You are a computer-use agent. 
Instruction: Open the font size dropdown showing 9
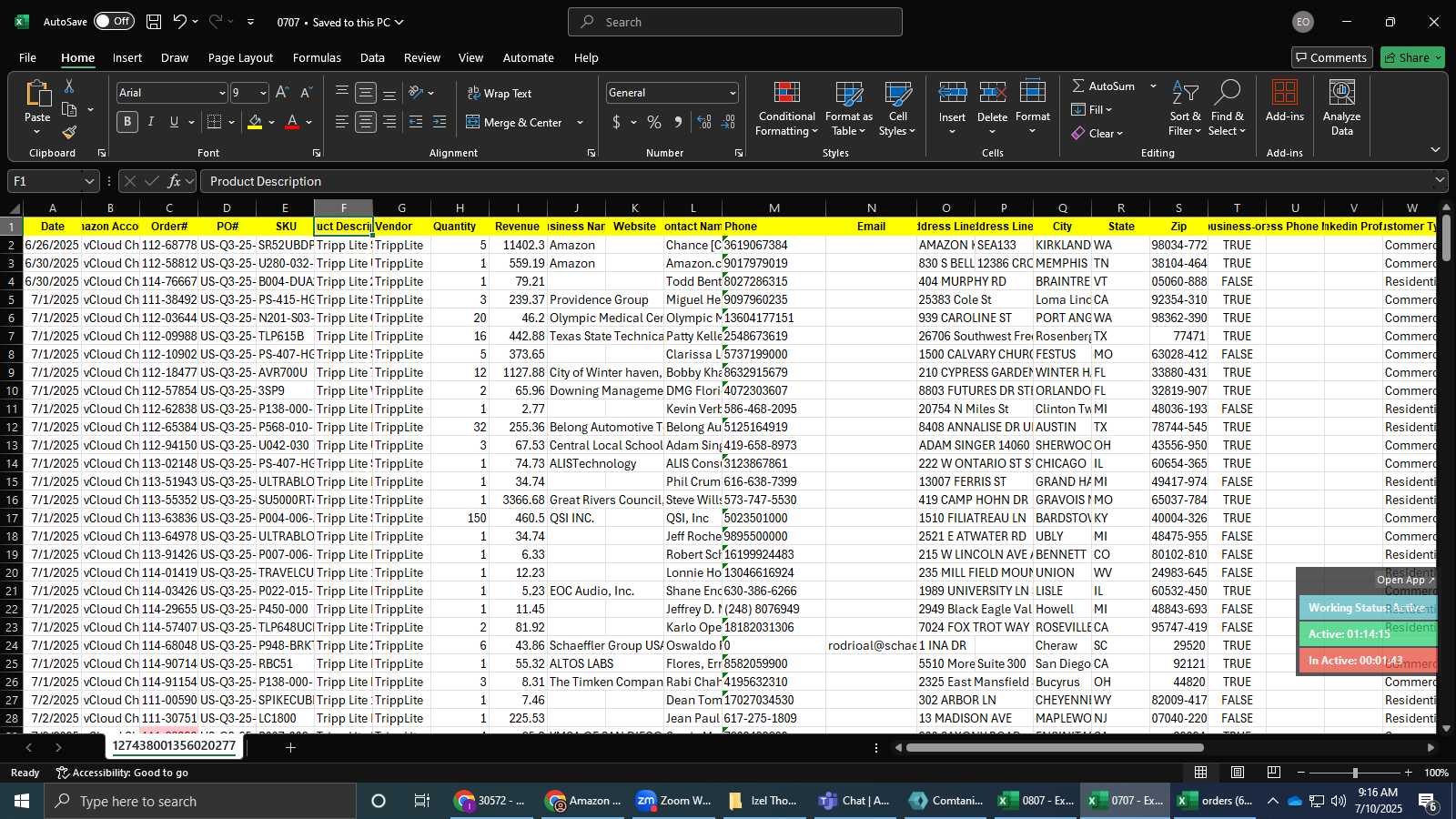[x=263, y=93]
